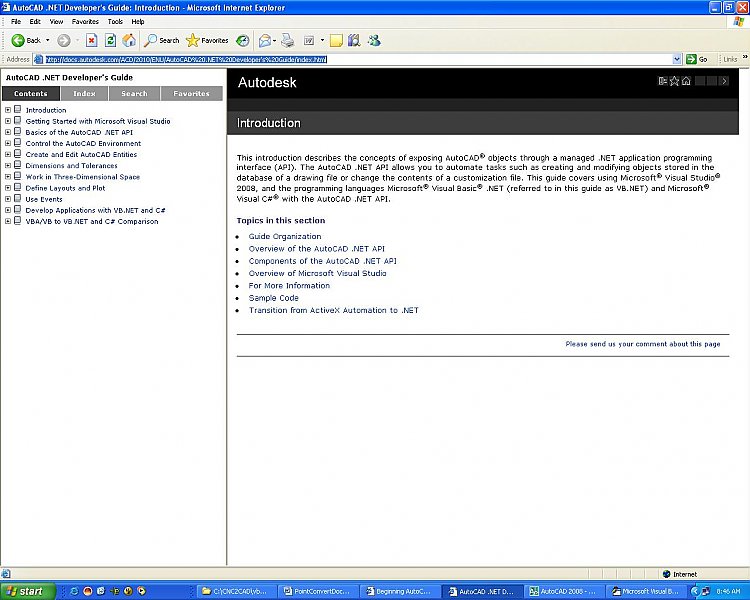Open Components of the AutoCAD .NET API link
The width and height of the screenshot is (750, 600).
(322, 261)
